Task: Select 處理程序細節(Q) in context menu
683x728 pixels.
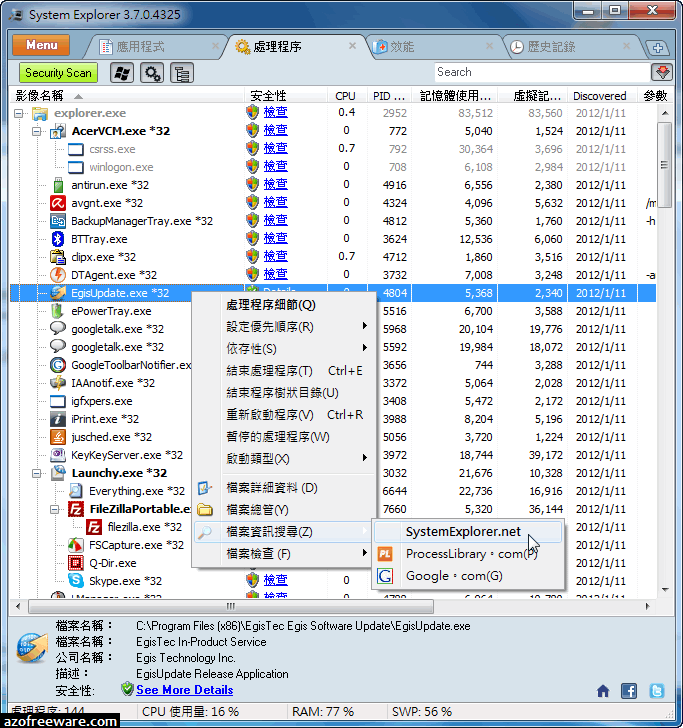Action: coord(283,305)
